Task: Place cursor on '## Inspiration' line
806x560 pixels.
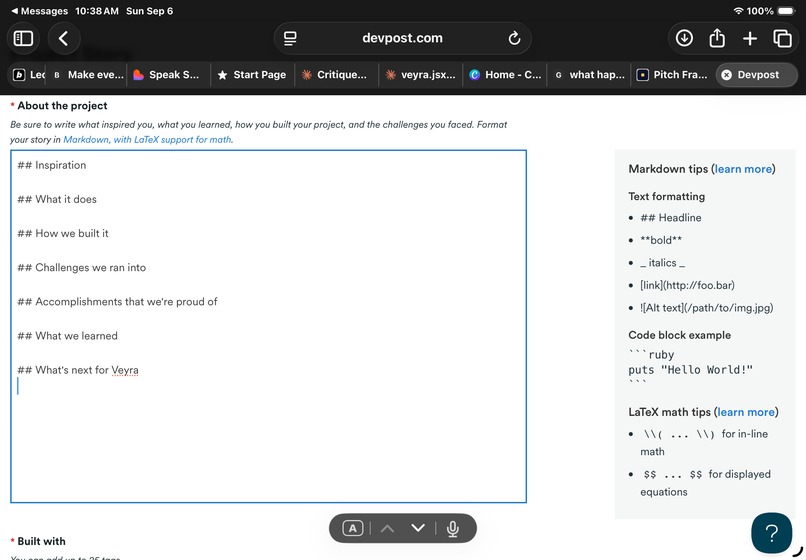Action: 52,165
